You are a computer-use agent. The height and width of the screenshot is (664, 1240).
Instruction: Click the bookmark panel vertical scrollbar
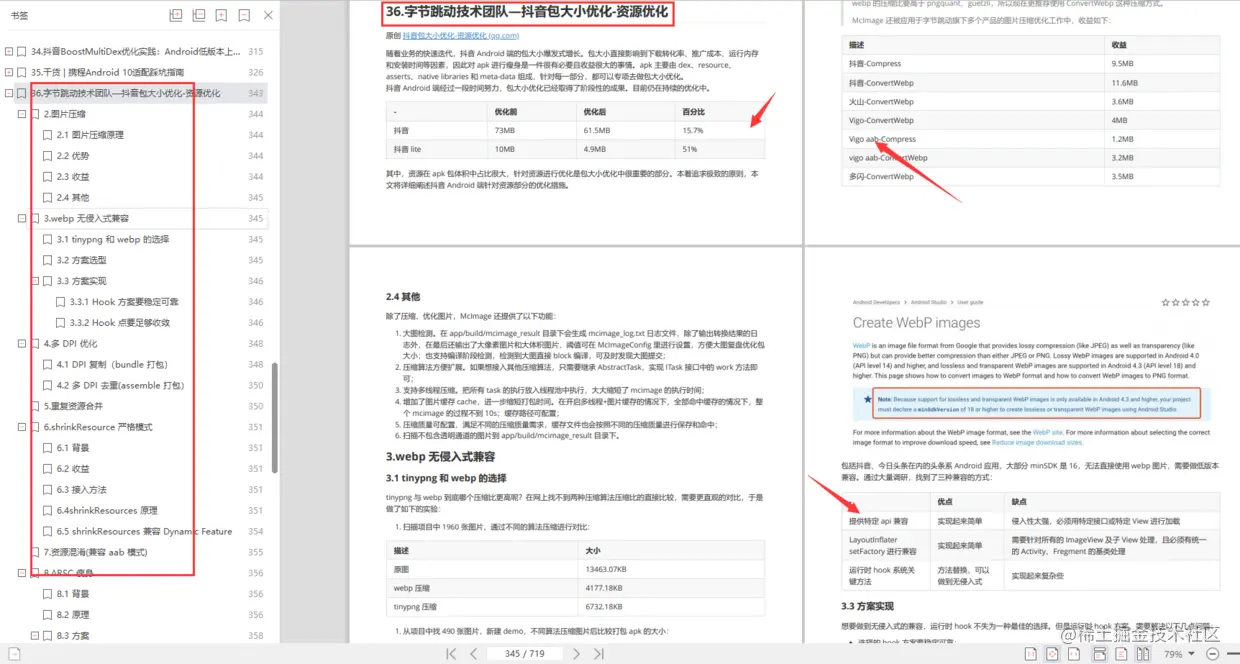pos(275,416)
